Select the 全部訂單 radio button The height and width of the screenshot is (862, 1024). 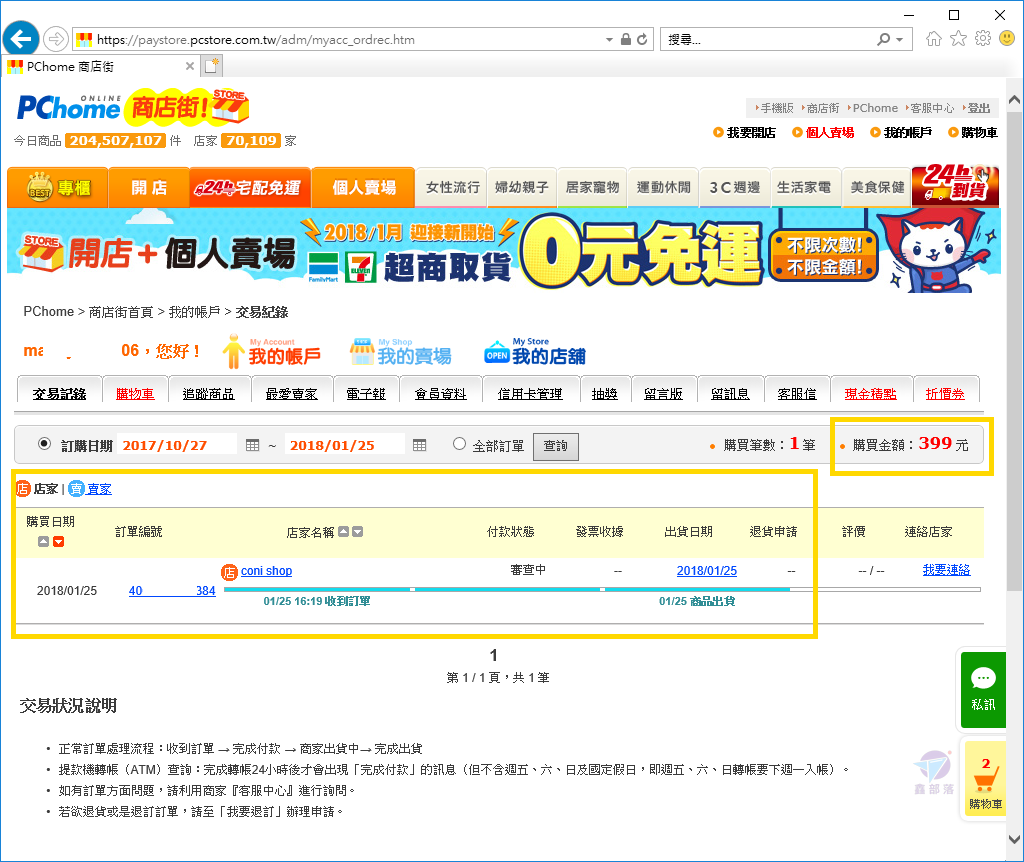click(459, 444)
